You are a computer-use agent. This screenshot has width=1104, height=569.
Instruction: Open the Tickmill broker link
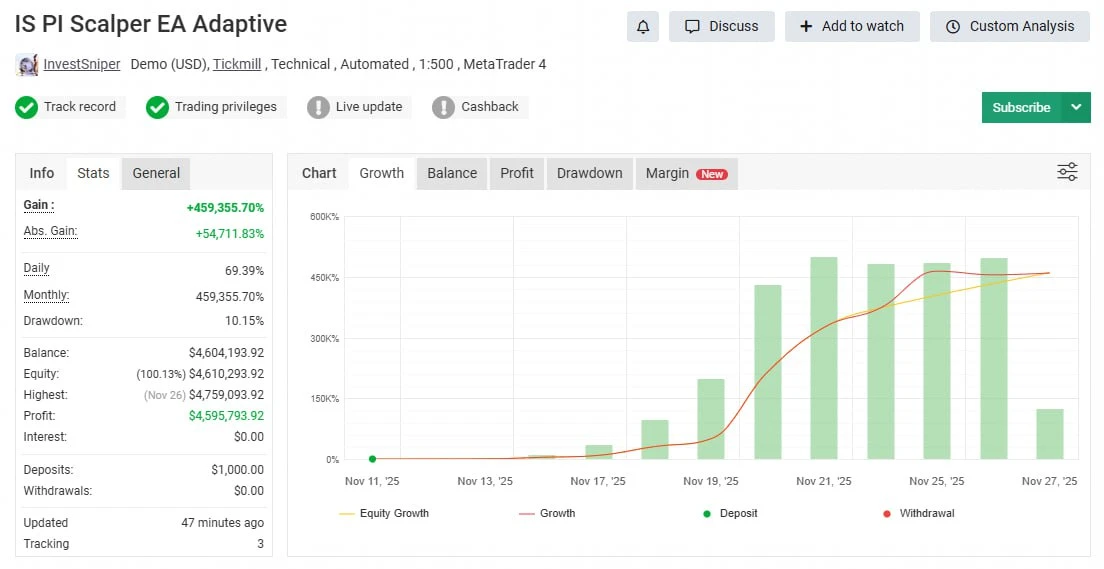coord(237,64)
